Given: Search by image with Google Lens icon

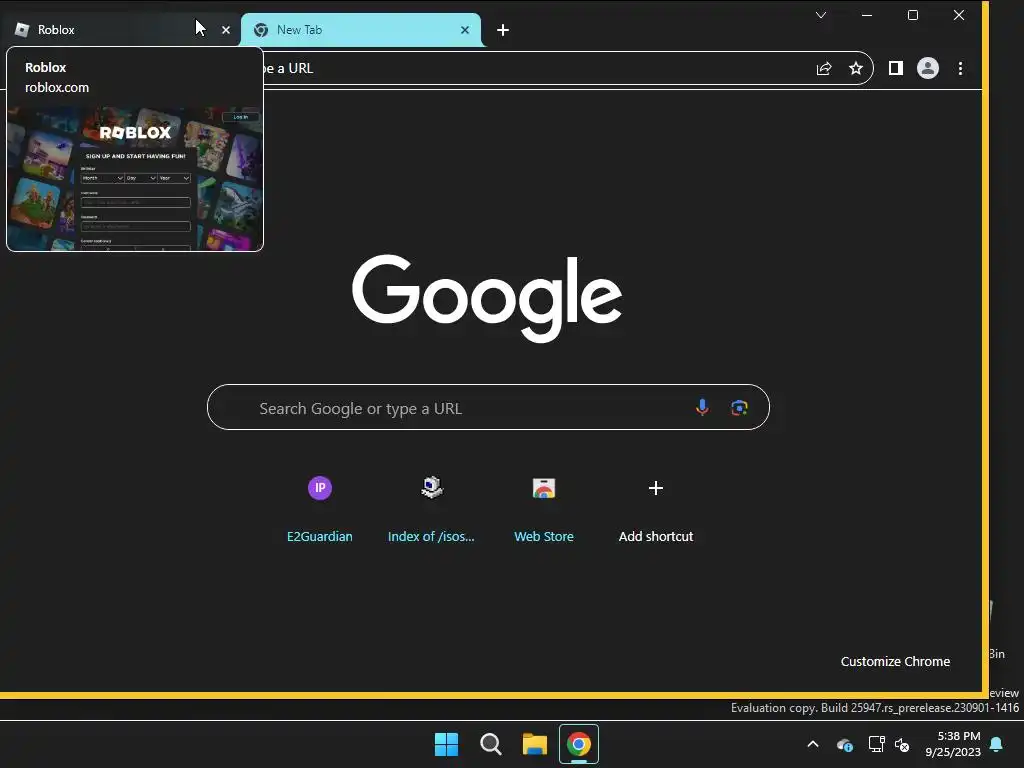Looking at the screenshot, I should coord(739,408).
